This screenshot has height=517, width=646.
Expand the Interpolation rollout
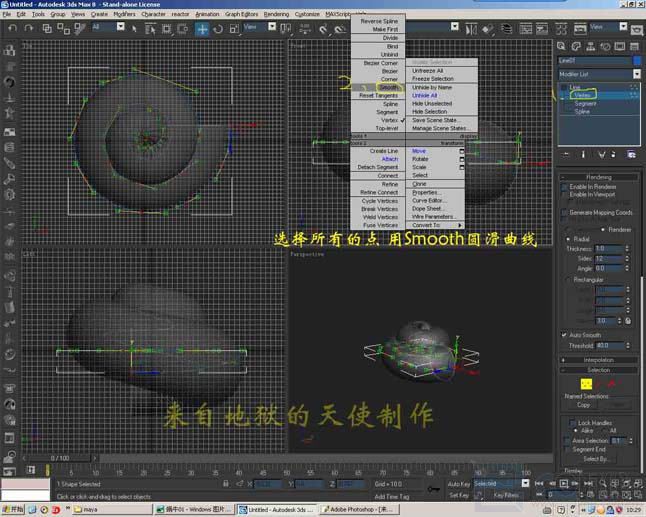[599, 360]
